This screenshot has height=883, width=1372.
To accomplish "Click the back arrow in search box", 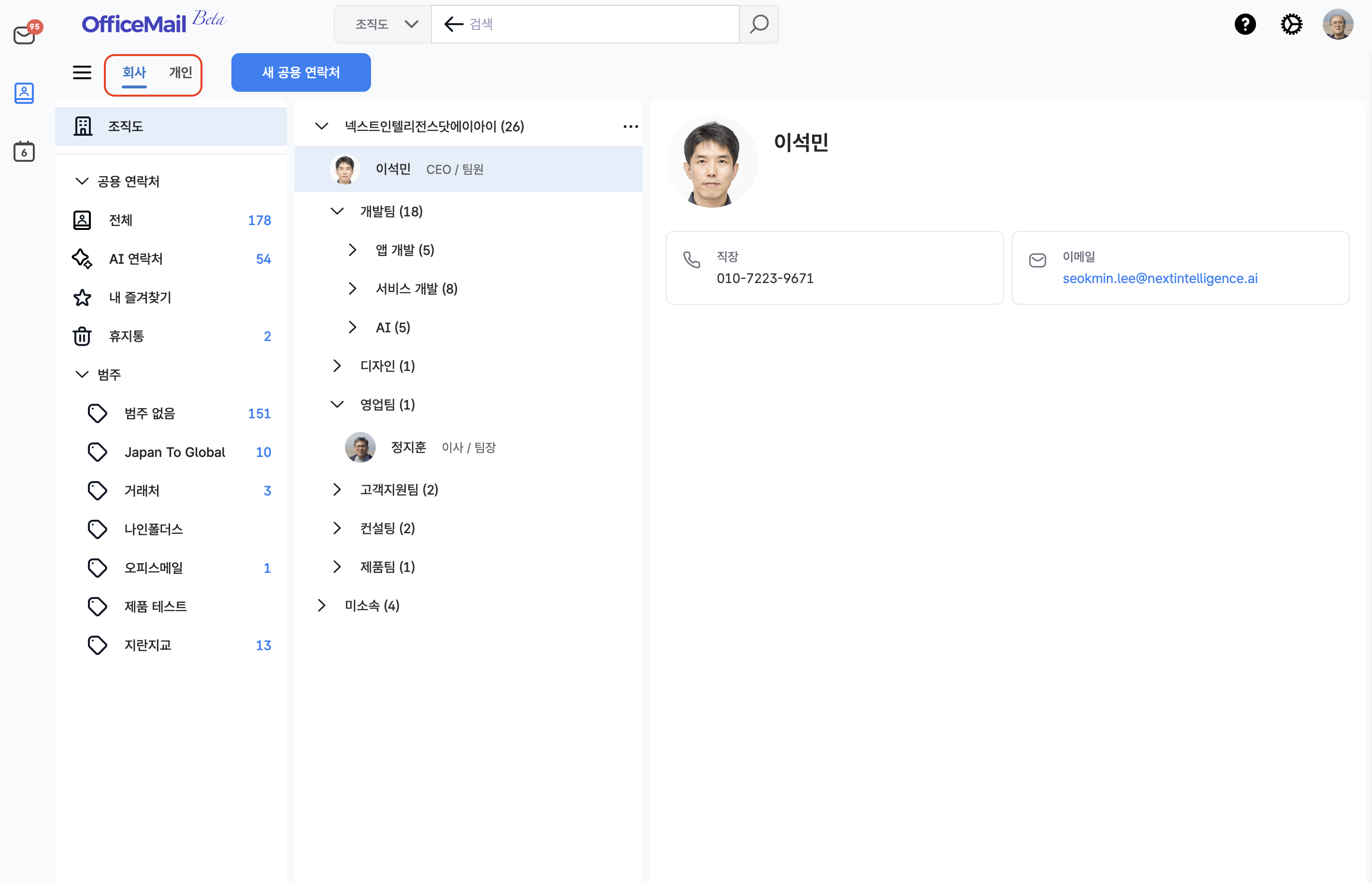I will point(454,24).
